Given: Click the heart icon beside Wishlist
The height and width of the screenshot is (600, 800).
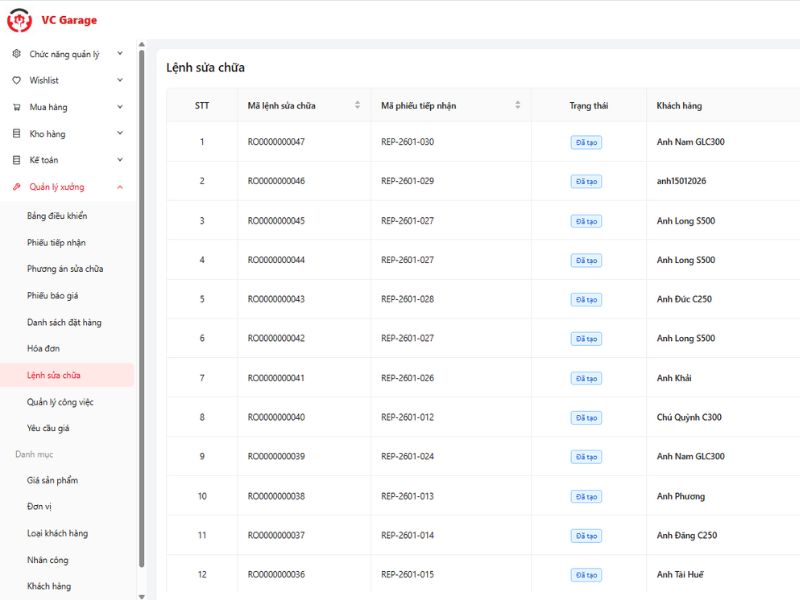Looking at the screenshot, I should [x=16, y=80].
